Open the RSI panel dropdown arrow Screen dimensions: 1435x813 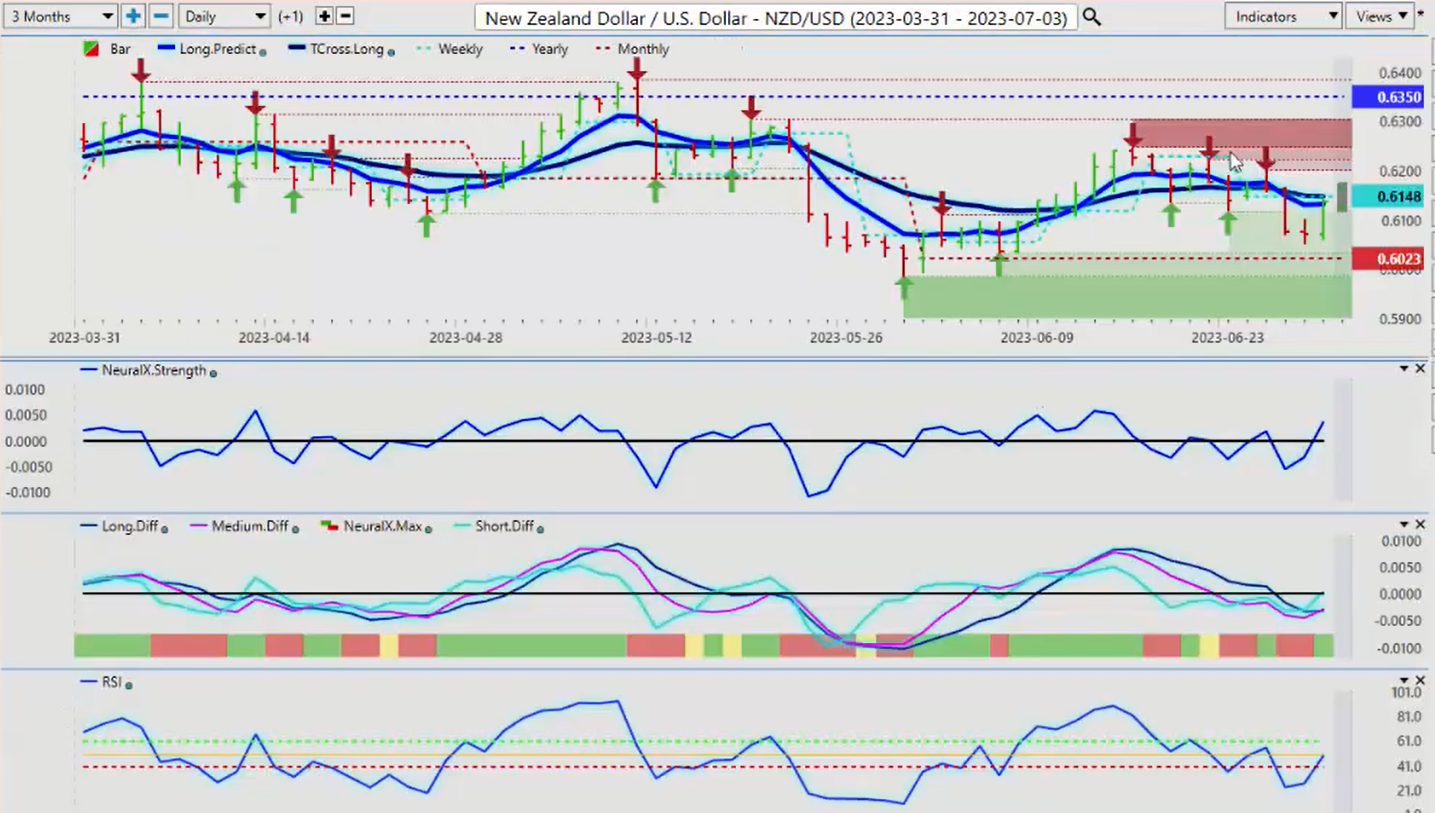pos(1403,681)
